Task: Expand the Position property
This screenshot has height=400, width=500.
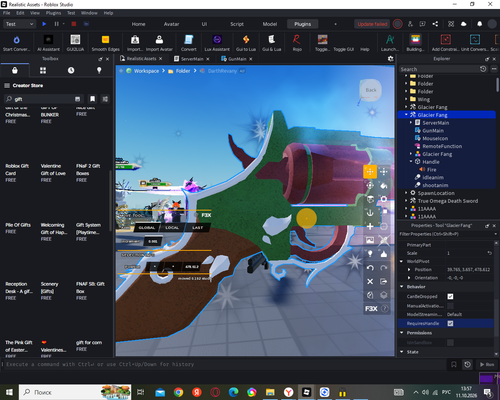Action: [409, 269]
